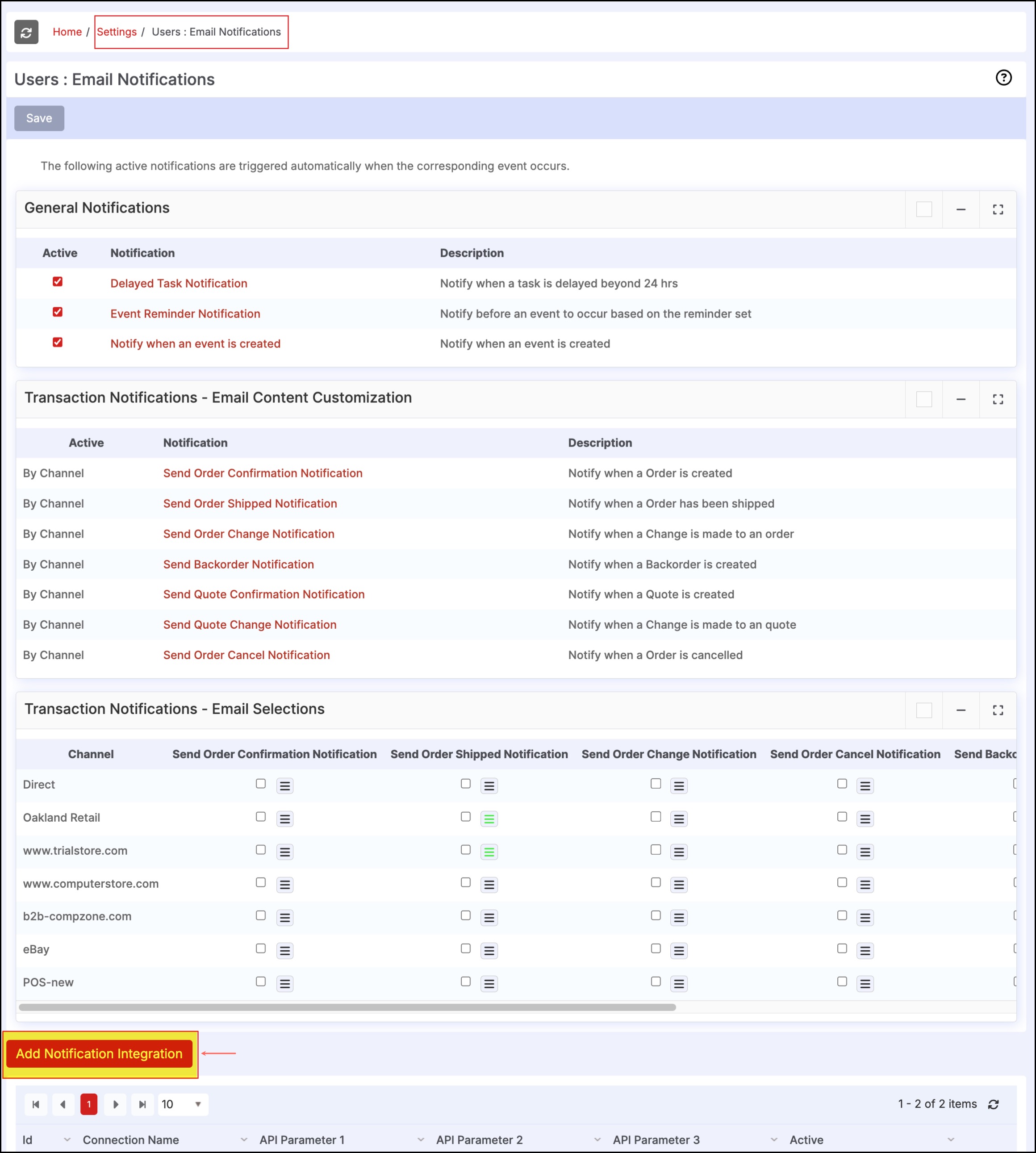This screenshot has width=1036, height=1153.
Task: Go to the Home breadcrumb
Action: point(67,32)
